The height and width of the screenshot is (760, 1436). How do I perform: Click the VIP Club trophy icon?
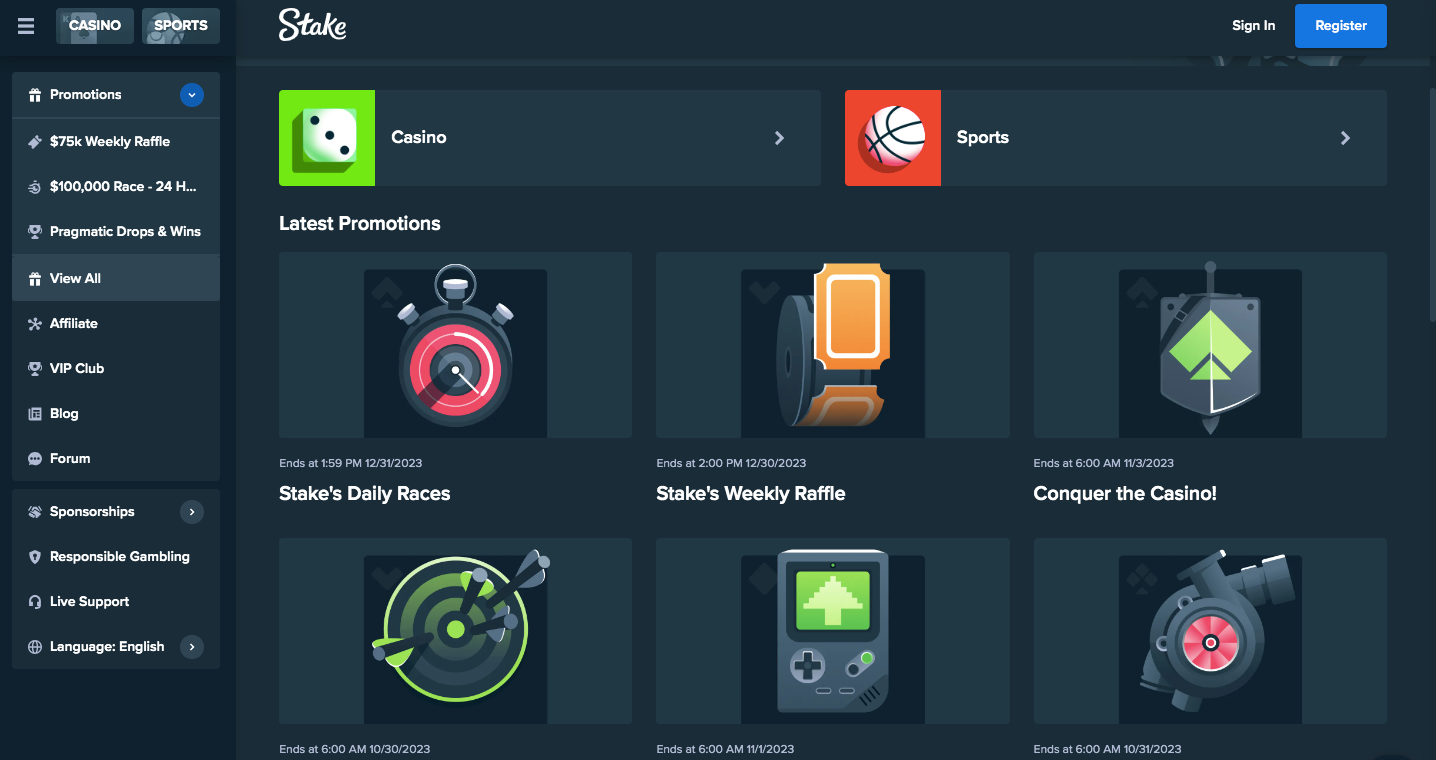(35, 369)
